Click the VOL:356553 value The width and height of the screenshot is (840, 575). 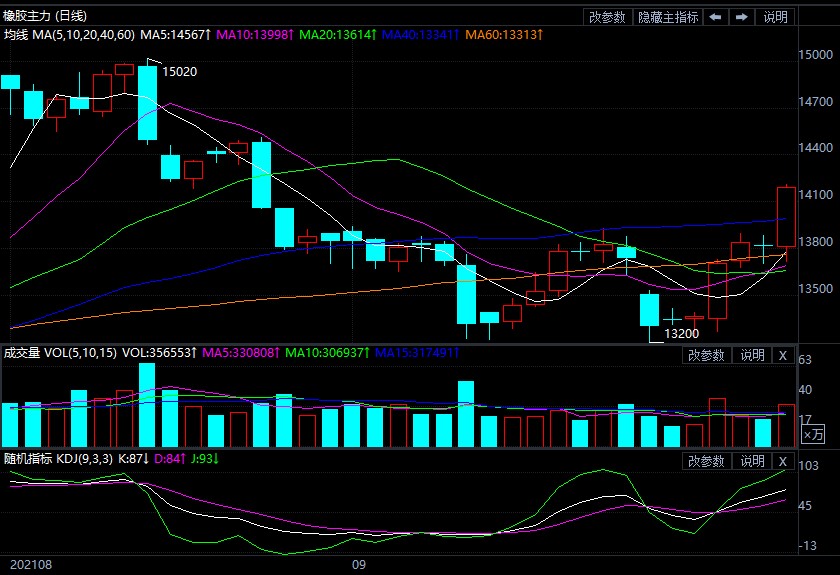[x=160, y=353]
